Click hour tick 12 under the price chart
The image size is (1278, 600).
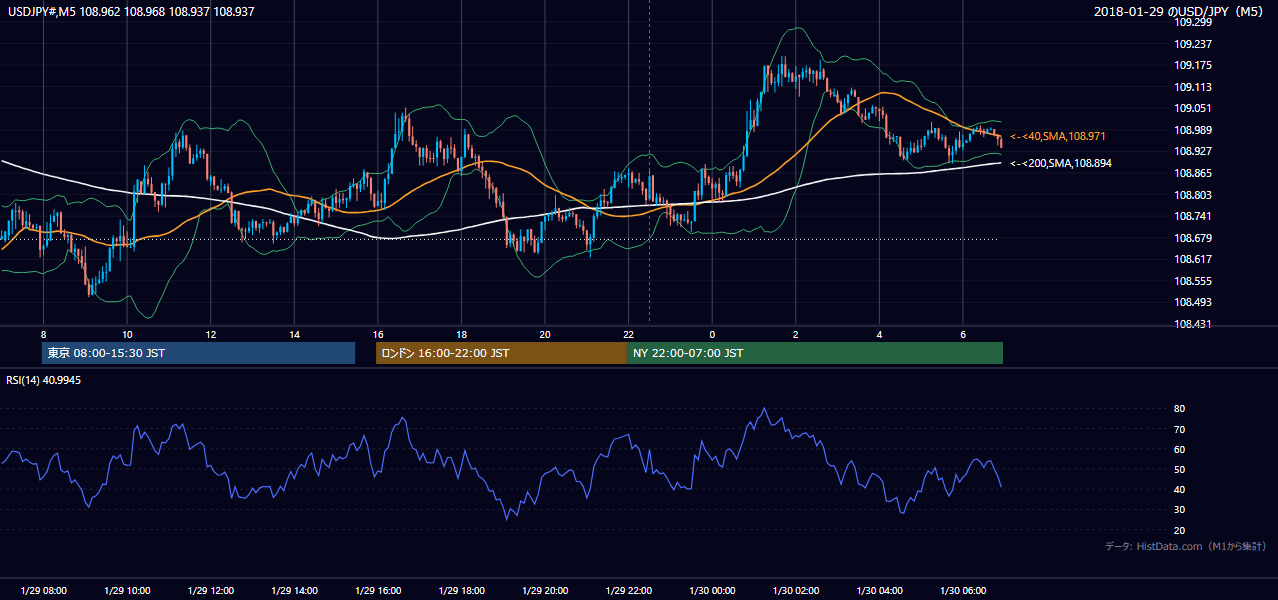210,334
